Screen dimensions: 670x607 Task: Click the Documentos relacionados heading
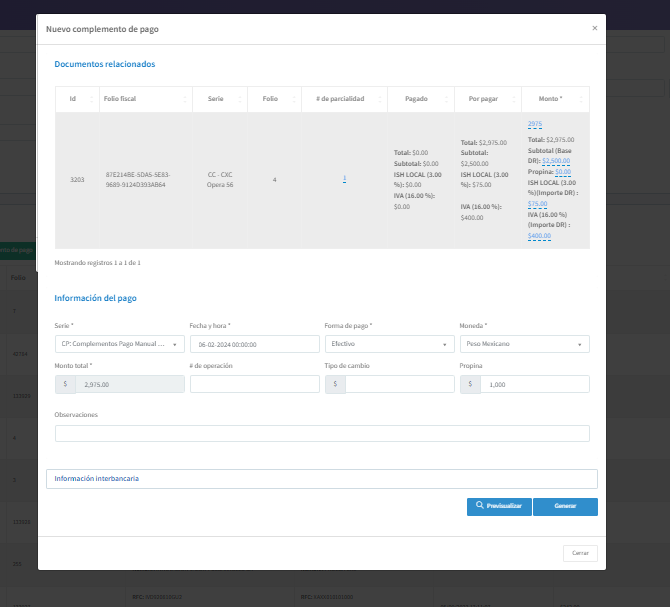pyautogui.click(x=105, y=64)
